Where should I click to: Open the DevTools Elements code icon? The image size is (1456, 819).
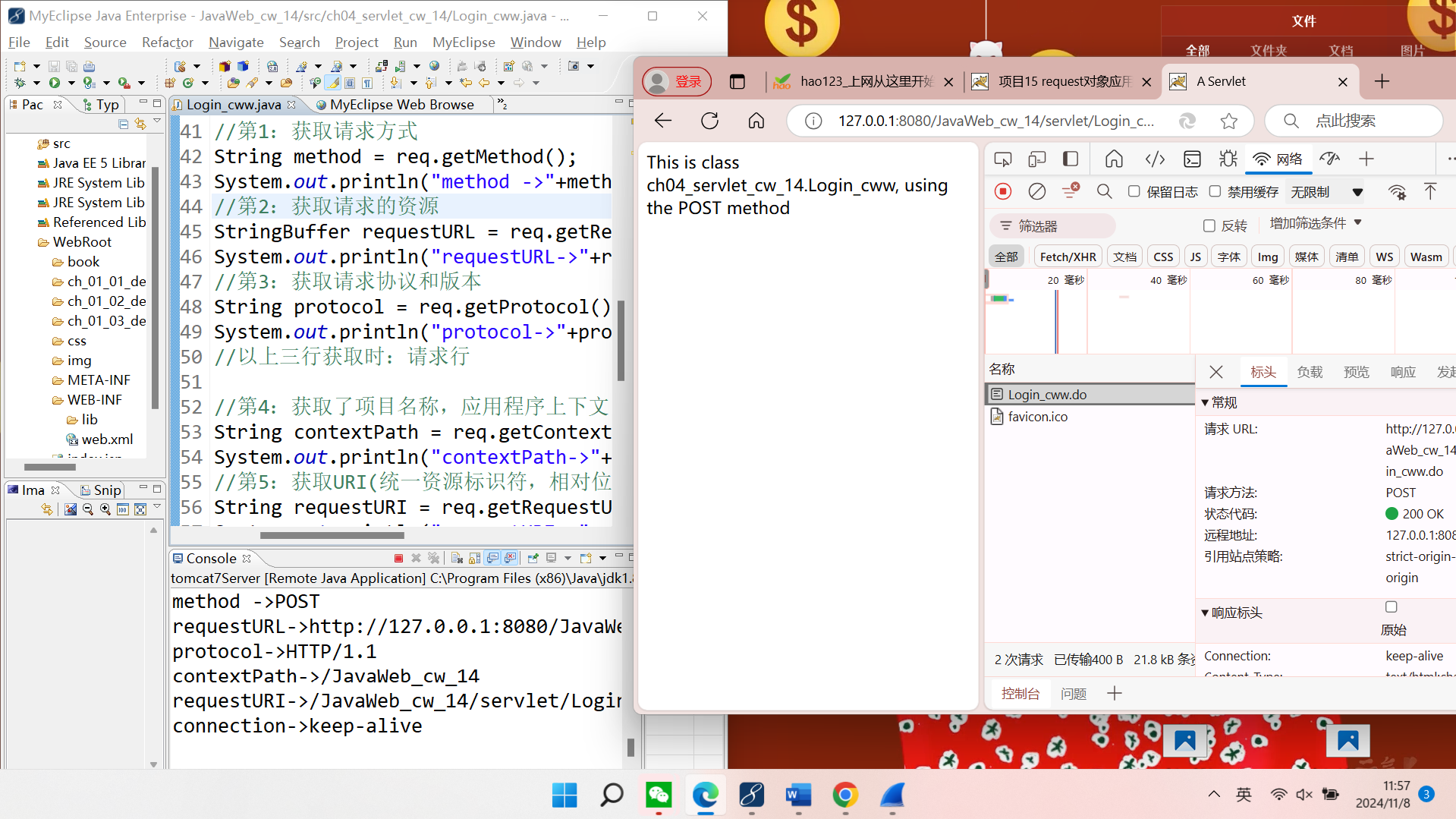pyautogui.click(x=1155, y=159)
